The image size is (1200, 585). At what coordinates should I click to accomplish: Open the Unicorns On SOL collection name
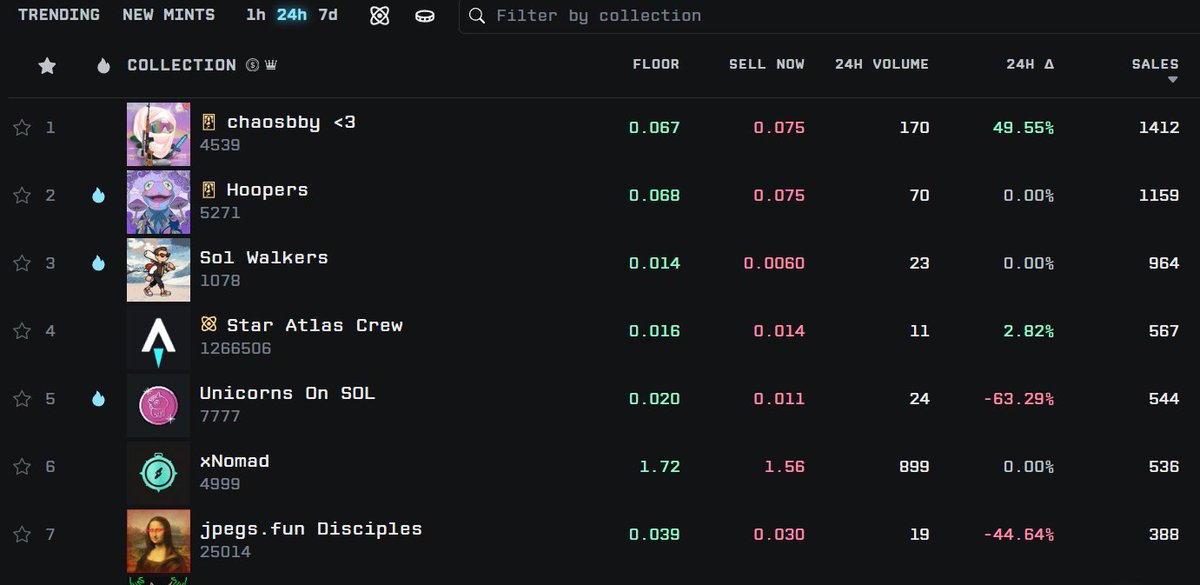(288, 393)
